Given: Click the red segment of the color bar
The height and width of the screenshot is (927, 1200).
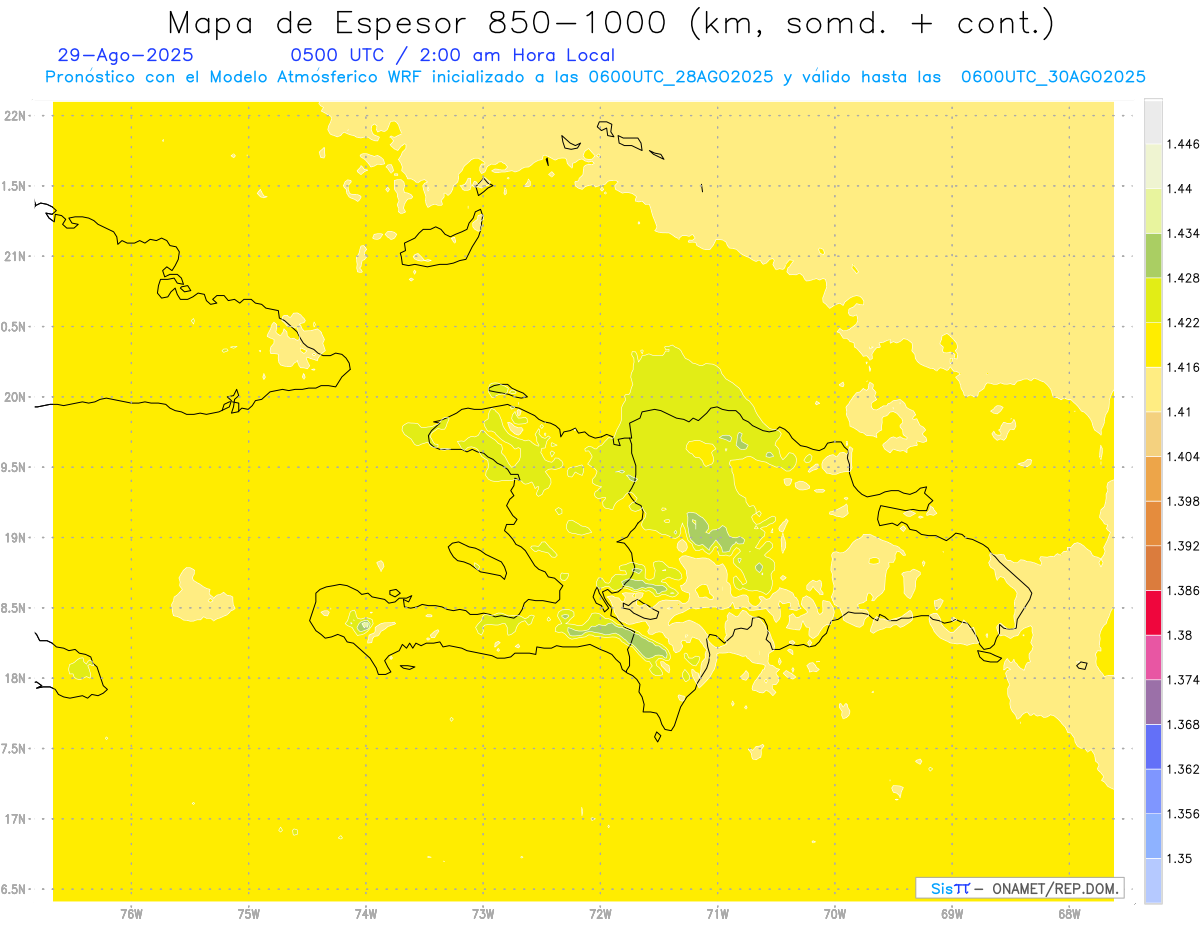Looking at the screenshot, I should tap(1153, 612).
